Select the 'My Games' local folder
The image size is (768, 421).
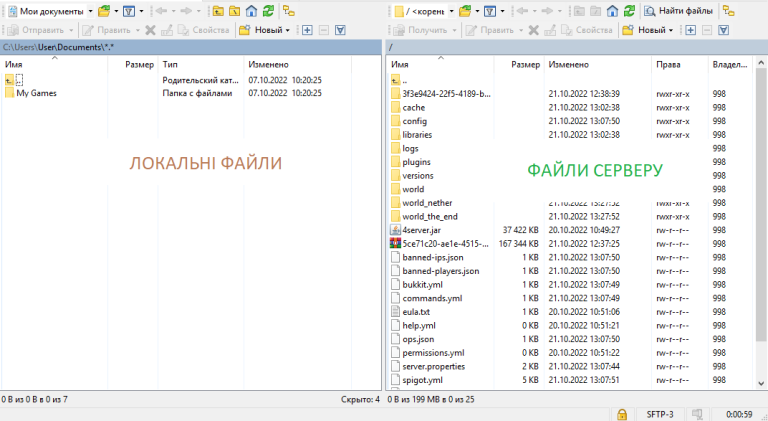(36, 93)
